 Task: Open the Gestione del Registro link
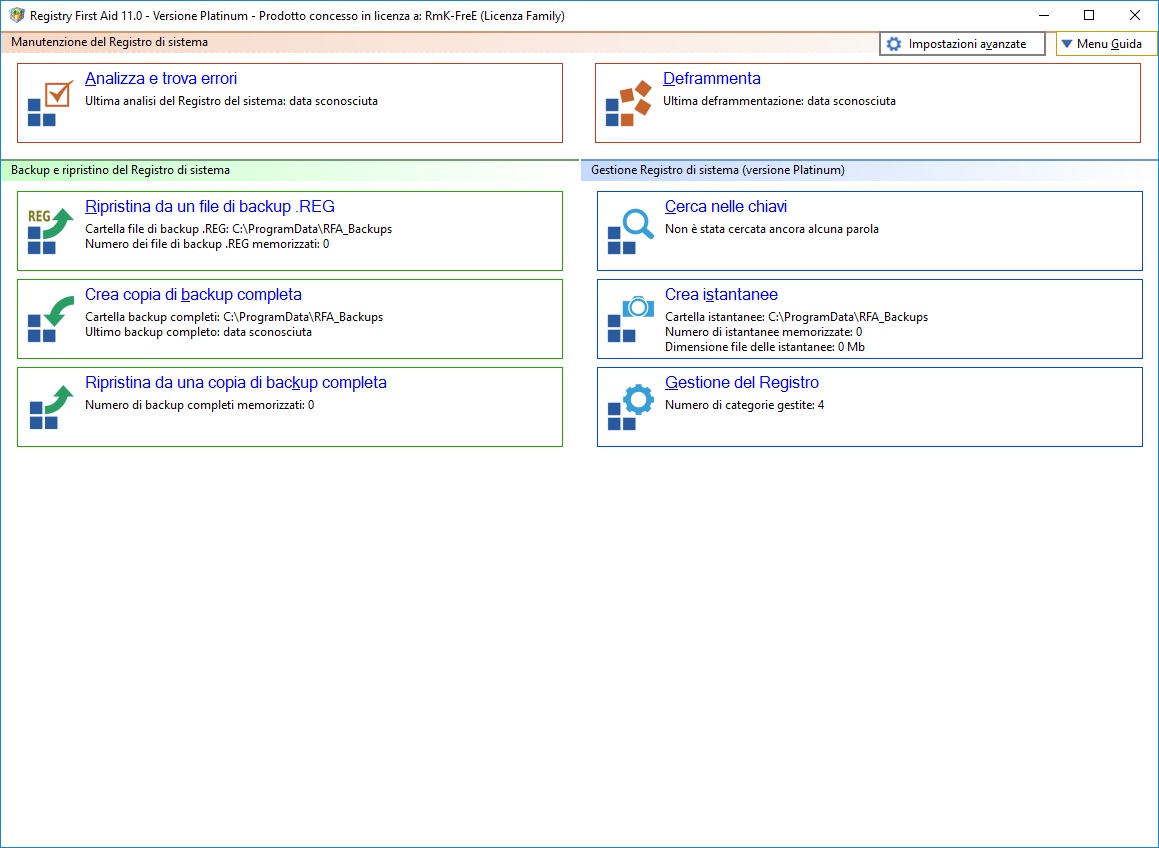[741, 383]
